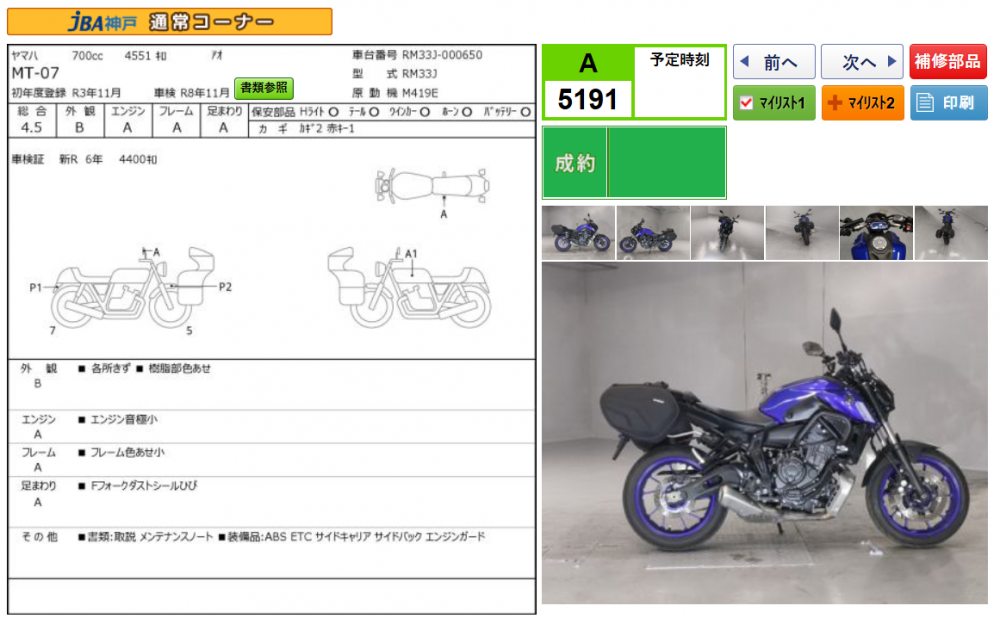The image size is (1000, 618).
Task: Go to next listing with 次へ
Action: 861,62
